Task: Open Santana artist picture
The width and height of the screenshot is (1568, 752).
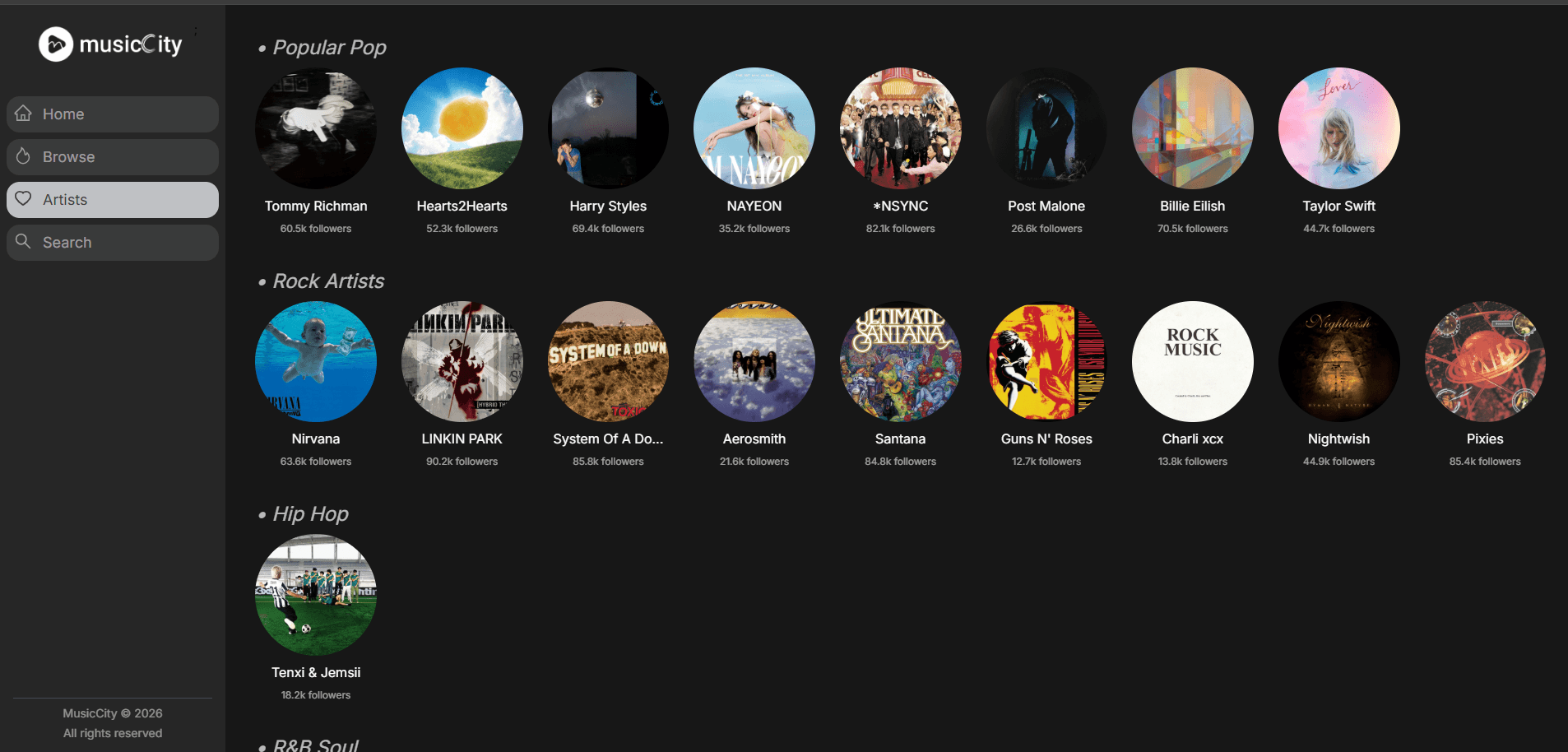Action: (901, 362)
